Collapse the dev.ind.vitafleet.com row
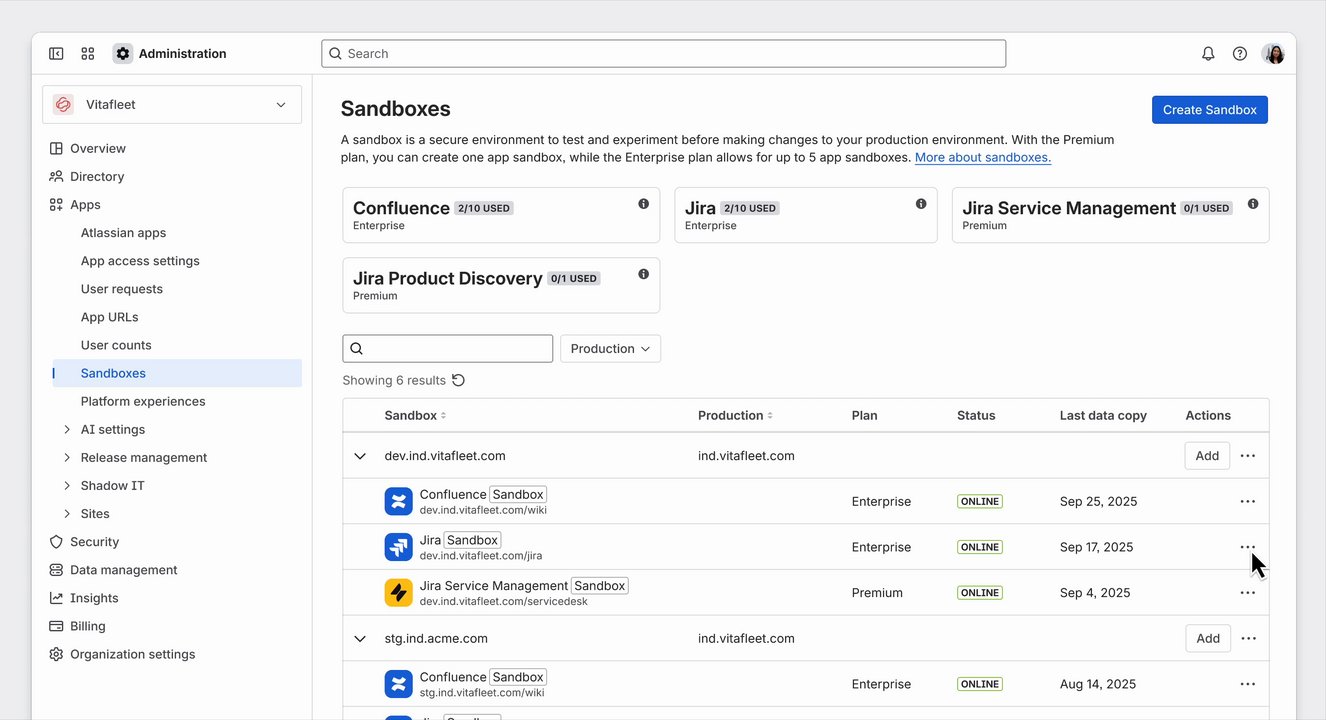1326x720 pixels. [x=360, y=456]
